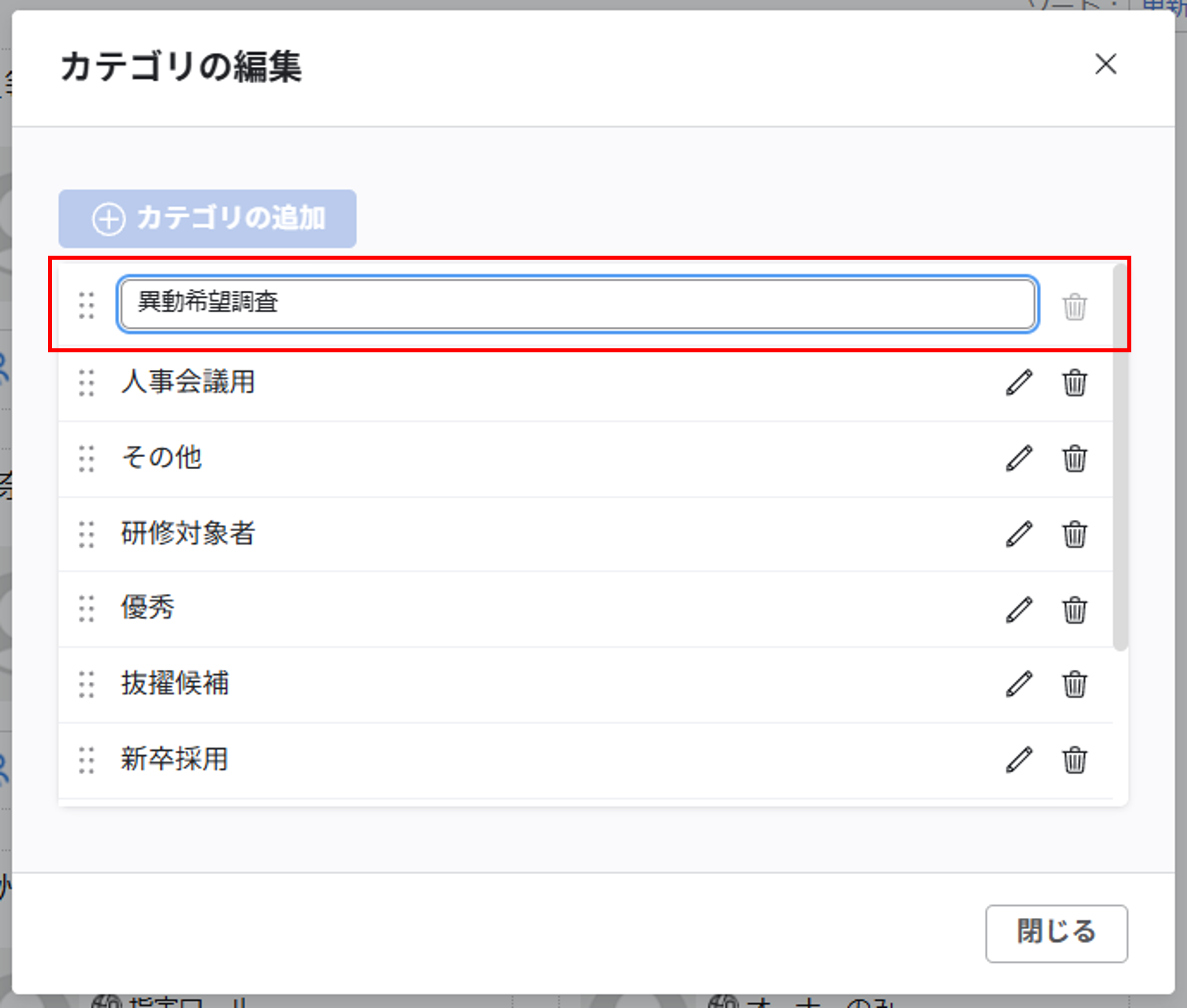This screenshot has height=1008, width=1187.
Task: Edit the 優秀 category
Action: tap(1019, 610)
